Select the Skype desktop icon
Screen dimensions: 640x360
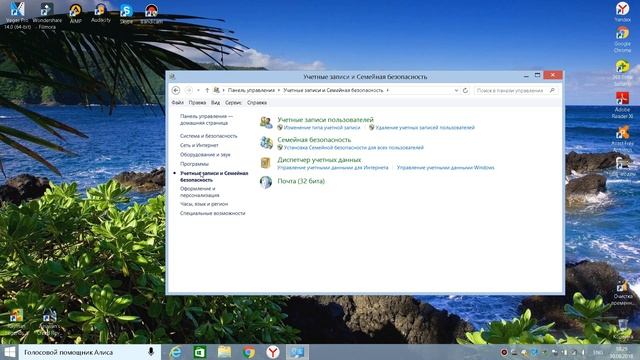tap(126, 13)
